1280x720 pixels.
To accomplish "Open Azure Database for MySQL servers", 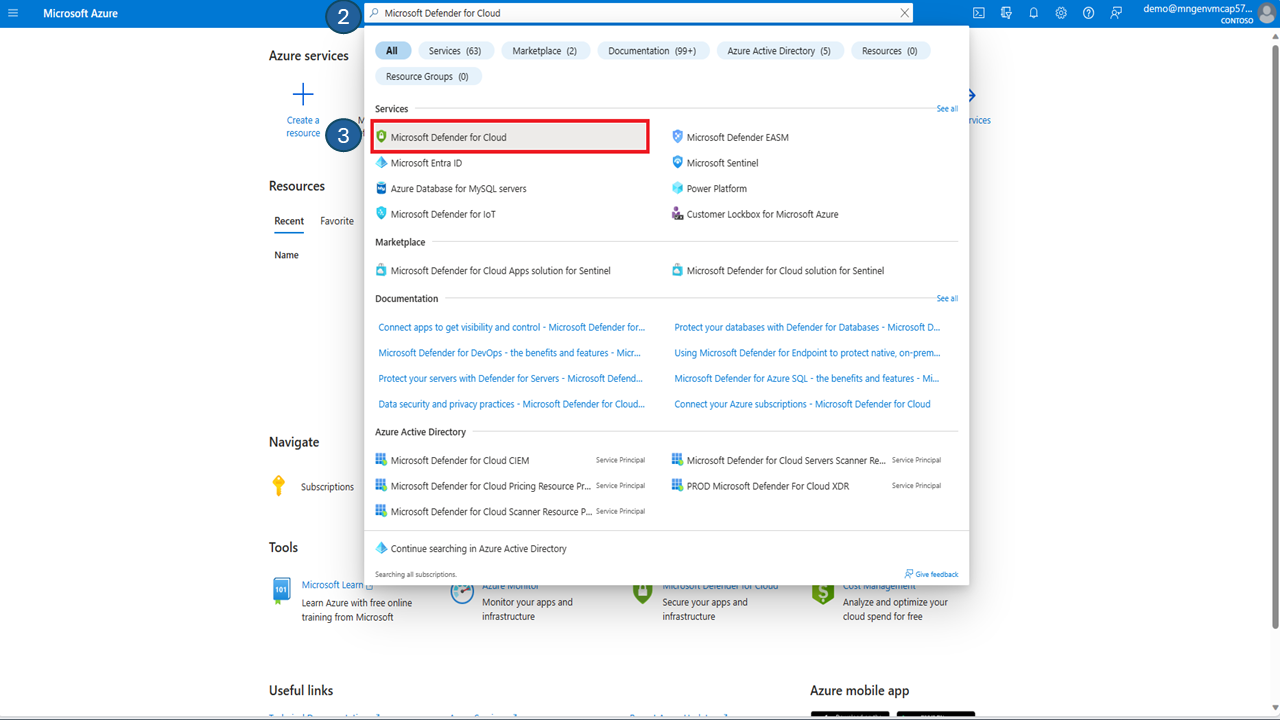I will pyautogui.click(x=458, y=189).
